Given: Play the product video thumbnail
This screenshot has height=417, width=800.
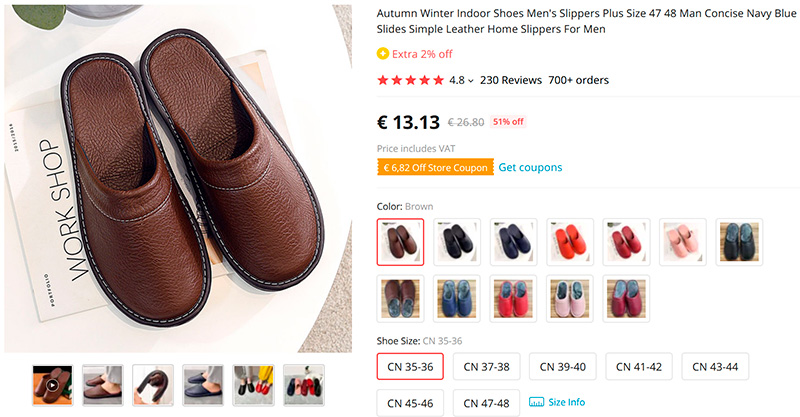Looking at the screenshot, I should coord(52,385).
